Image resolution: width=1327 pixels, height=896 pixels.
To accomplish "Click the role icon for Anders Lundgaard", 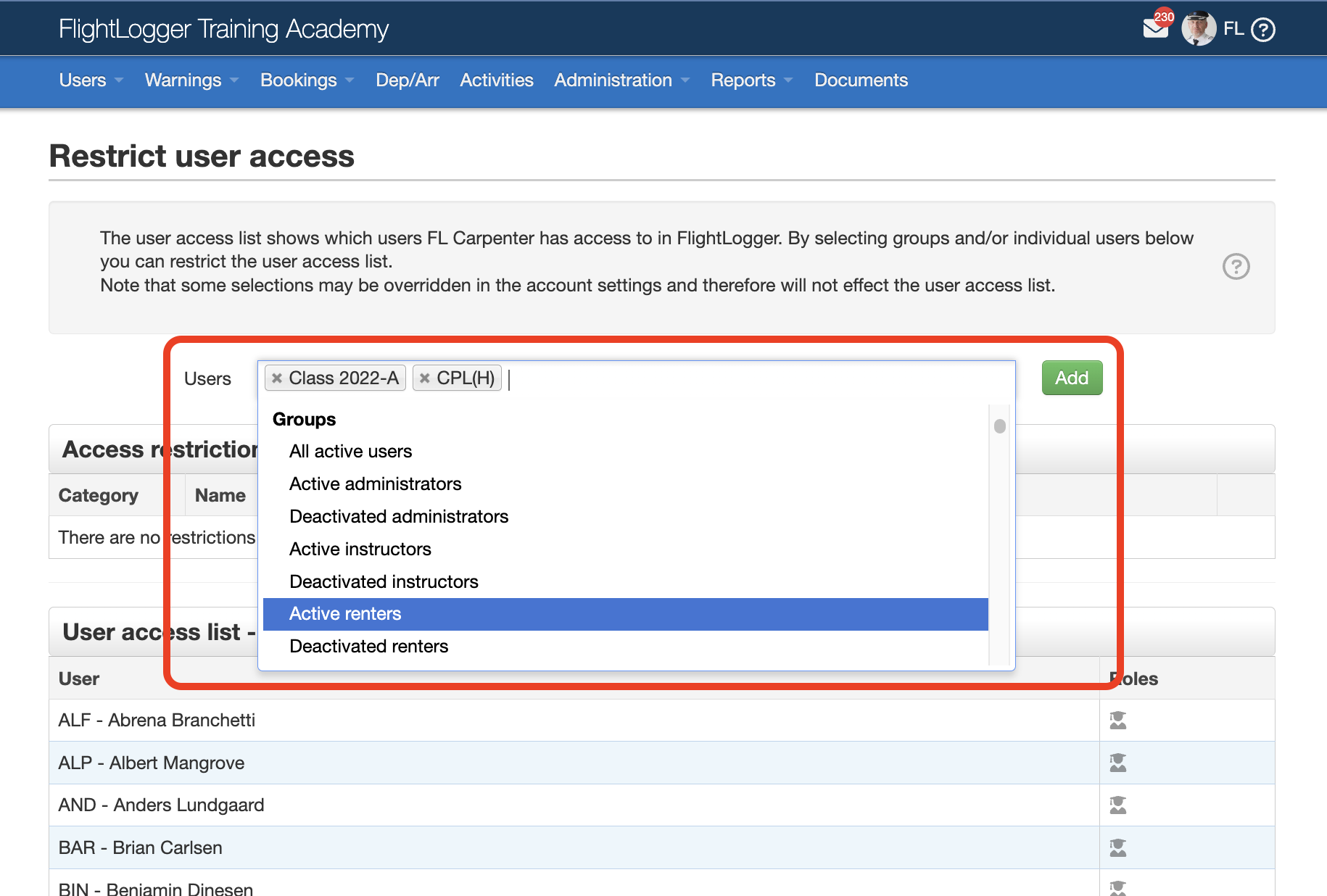I will tap(1118, 805).
